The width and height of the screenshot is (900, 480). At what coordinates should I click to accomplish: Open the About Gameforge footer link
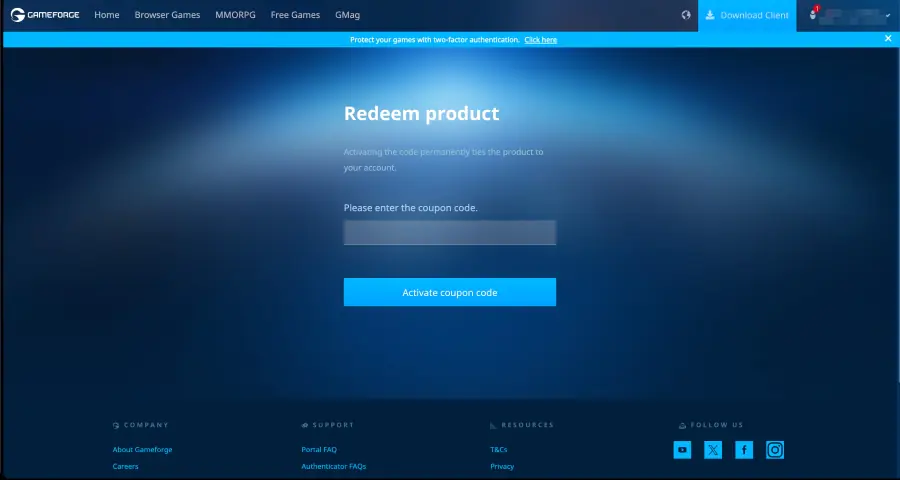pos(142,450)
